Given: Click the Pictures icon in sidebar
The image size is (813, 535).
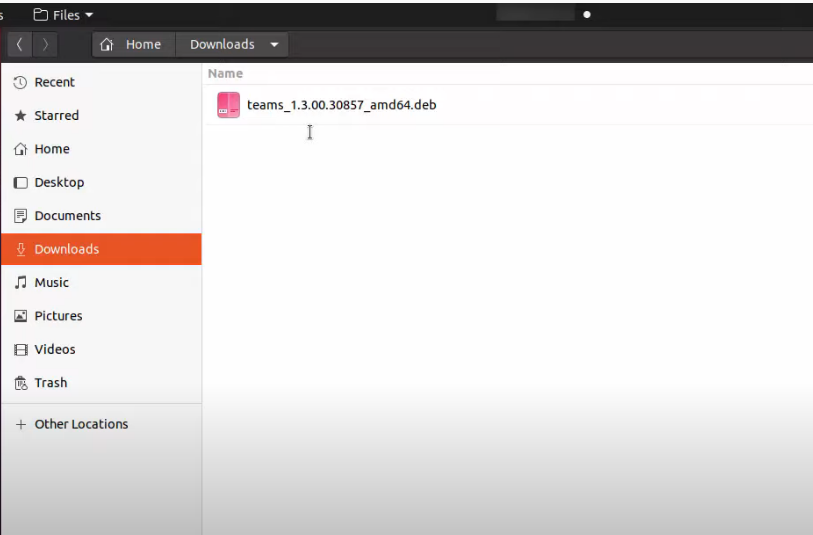Looking at the screenshot, I should pyautogui.click(x=20, y=316).
